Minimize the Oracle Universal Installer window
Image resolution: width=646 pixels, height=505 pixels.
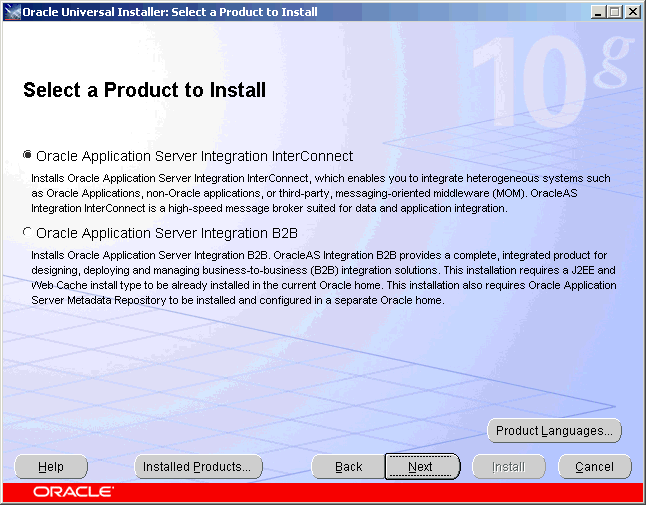(598, 12)
